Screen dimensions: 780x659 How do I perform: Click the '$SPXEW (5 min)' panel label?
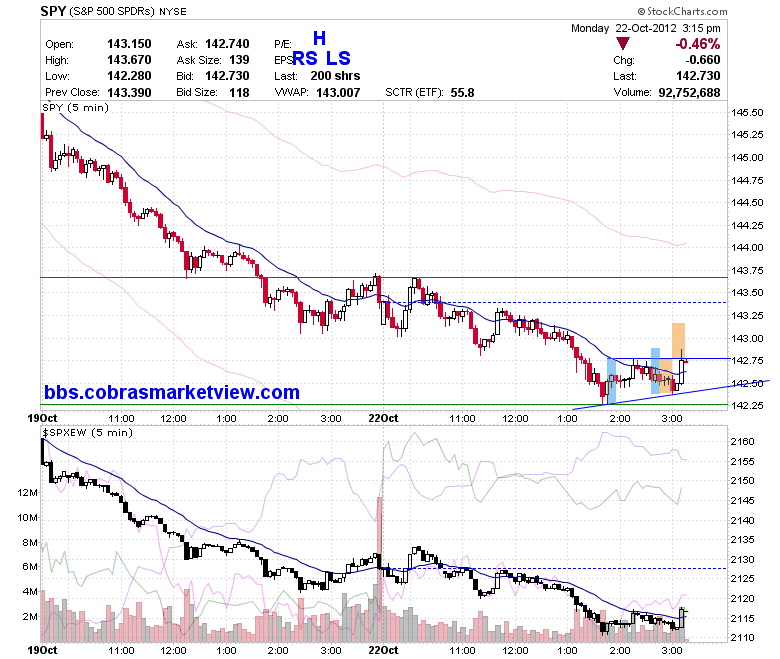[x=88, y=432]
